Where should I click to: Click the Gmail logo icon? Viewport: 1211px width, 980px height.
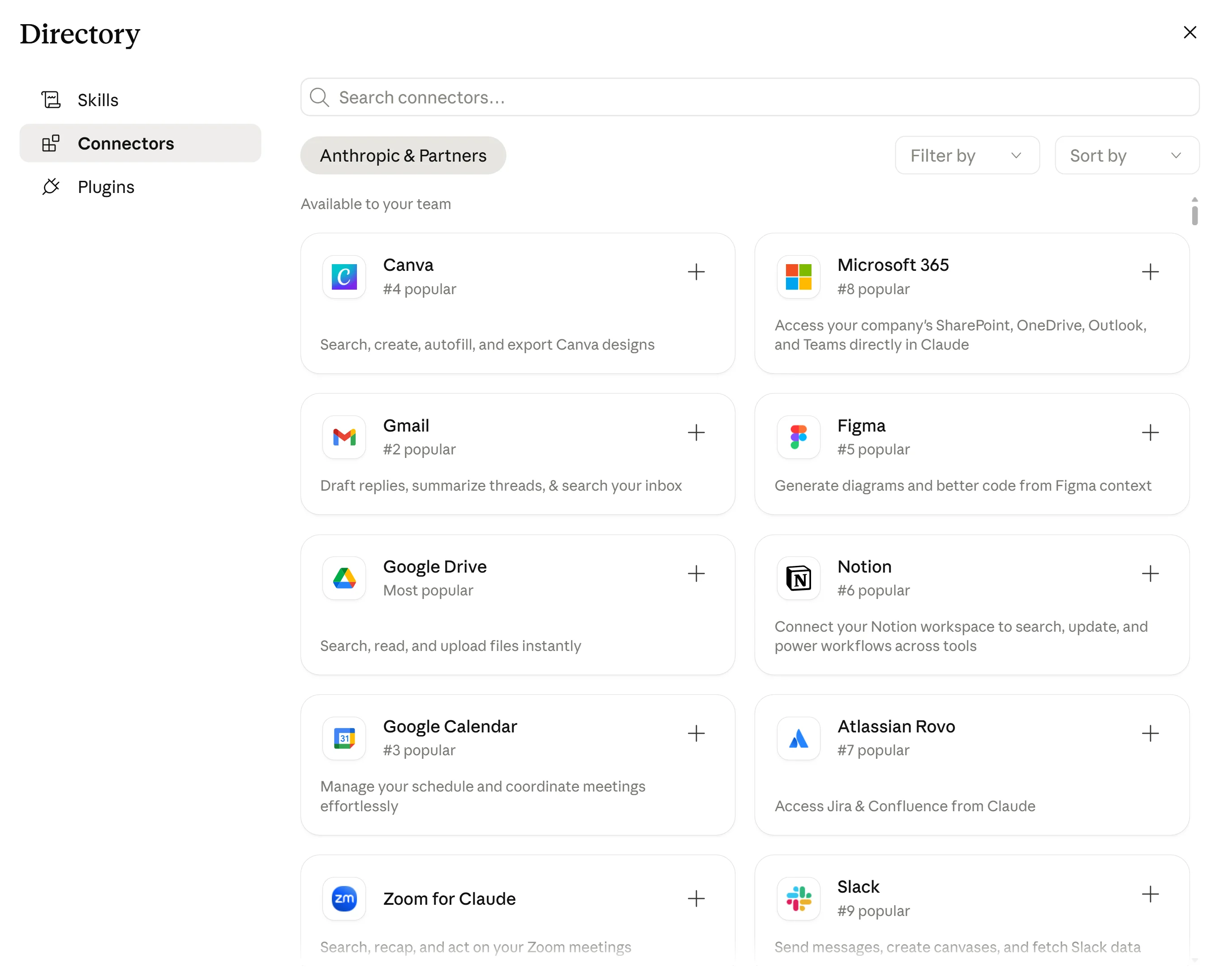tap(344, 437)
